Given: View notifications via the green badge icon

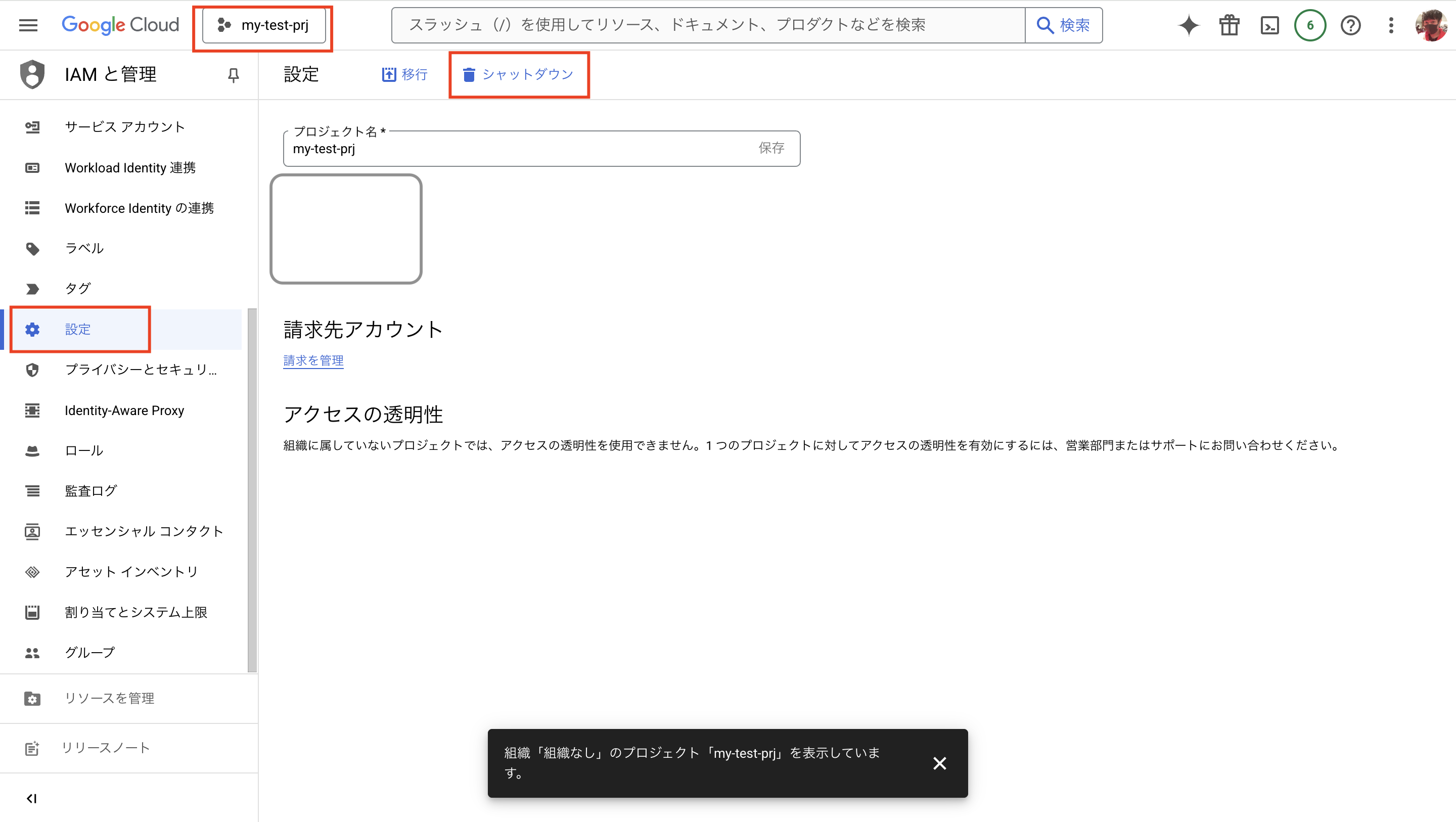Looking at the screenshot, I should pyautogui.click(x=1309, y=25).
